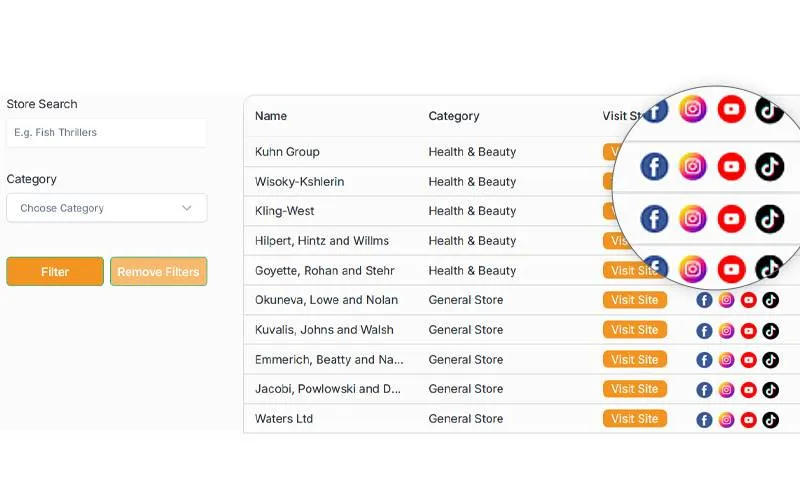Viewport: 800px width, 480px height.
Task: Click the Store Search input field
Action: coord(106,132)
